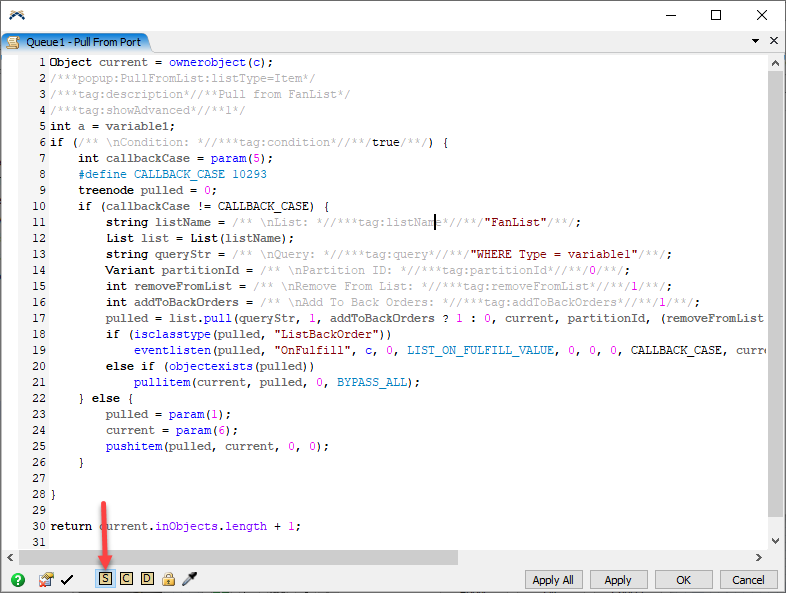Click "int a = variable1;" line

[x=112, y=126]
